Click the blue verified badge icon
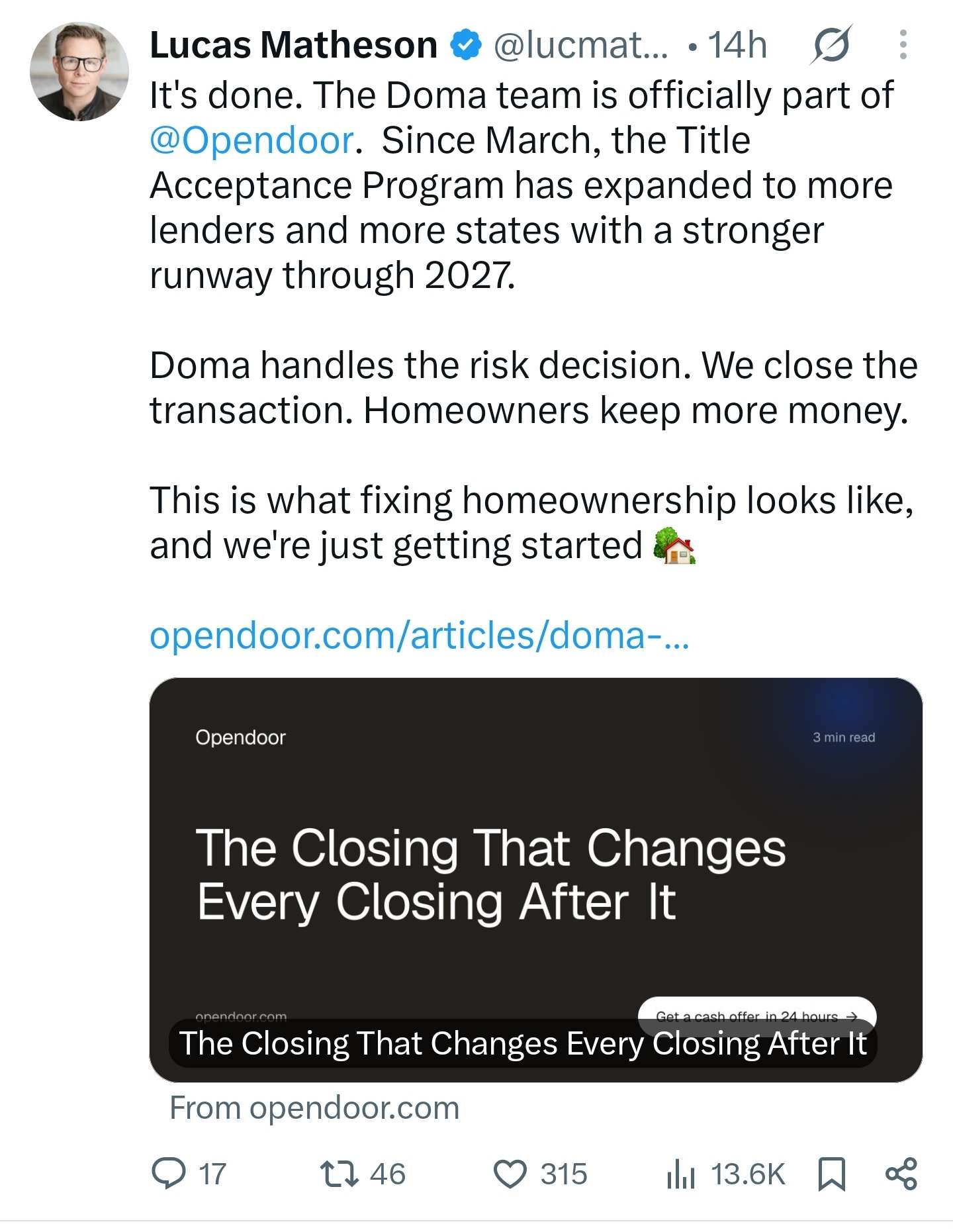953x1232 pixels. 466,45
